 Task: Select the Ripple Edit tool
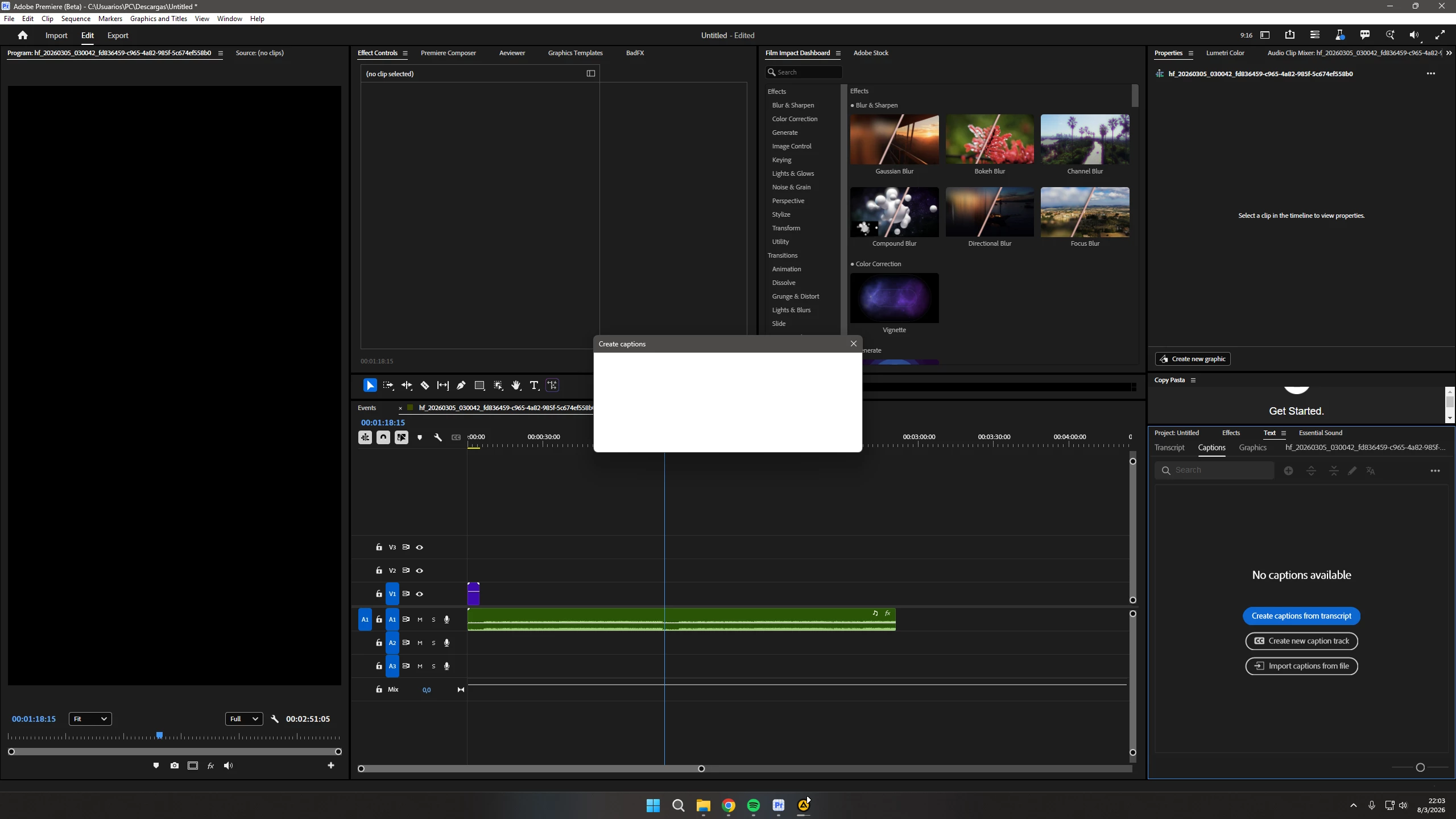point(407,386)
